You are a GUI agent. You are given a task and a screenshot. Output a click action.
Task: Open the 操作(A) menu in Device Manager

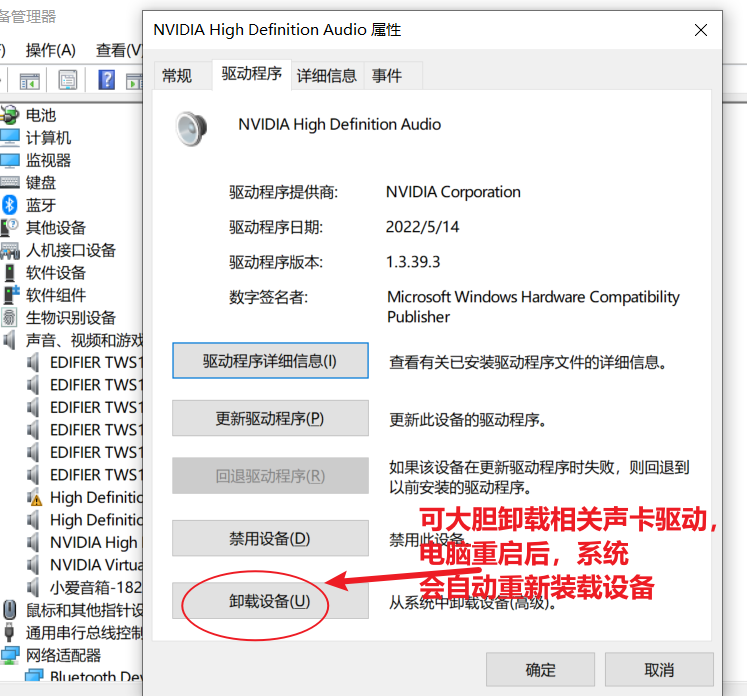50,50
